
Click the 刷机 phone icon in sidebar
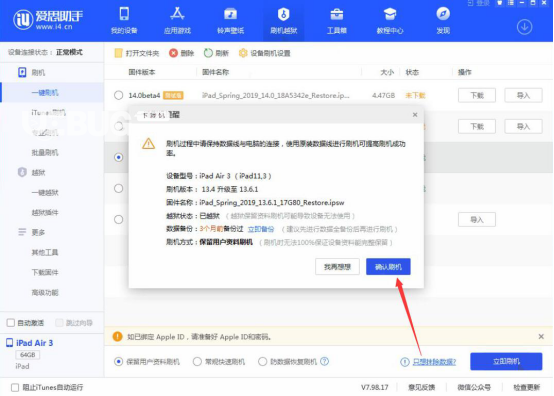point(22,72)
